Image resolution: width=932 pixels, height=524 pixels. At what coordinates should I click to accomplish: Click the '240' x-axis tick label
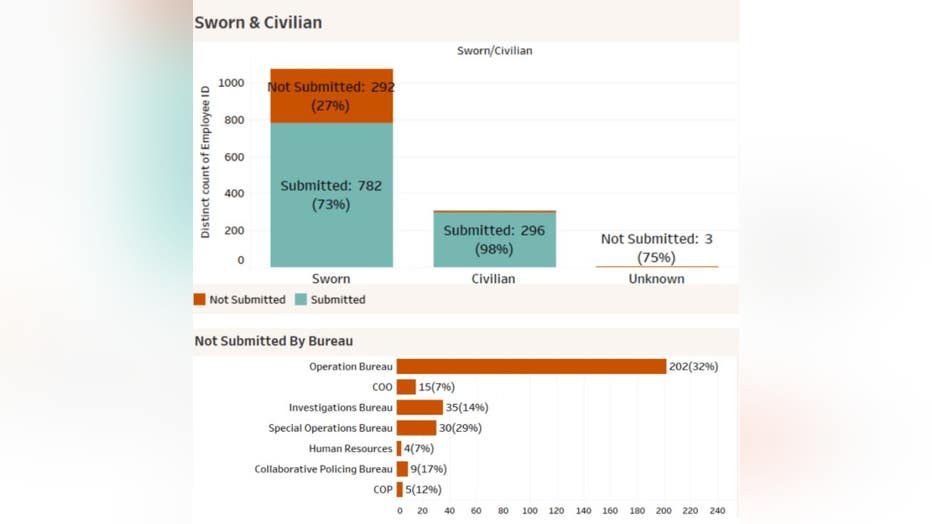(x=717, y=510)
